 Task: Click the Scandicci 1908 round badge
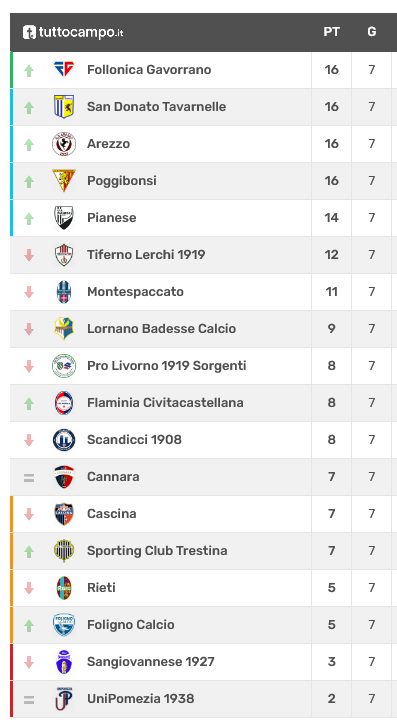64,440
